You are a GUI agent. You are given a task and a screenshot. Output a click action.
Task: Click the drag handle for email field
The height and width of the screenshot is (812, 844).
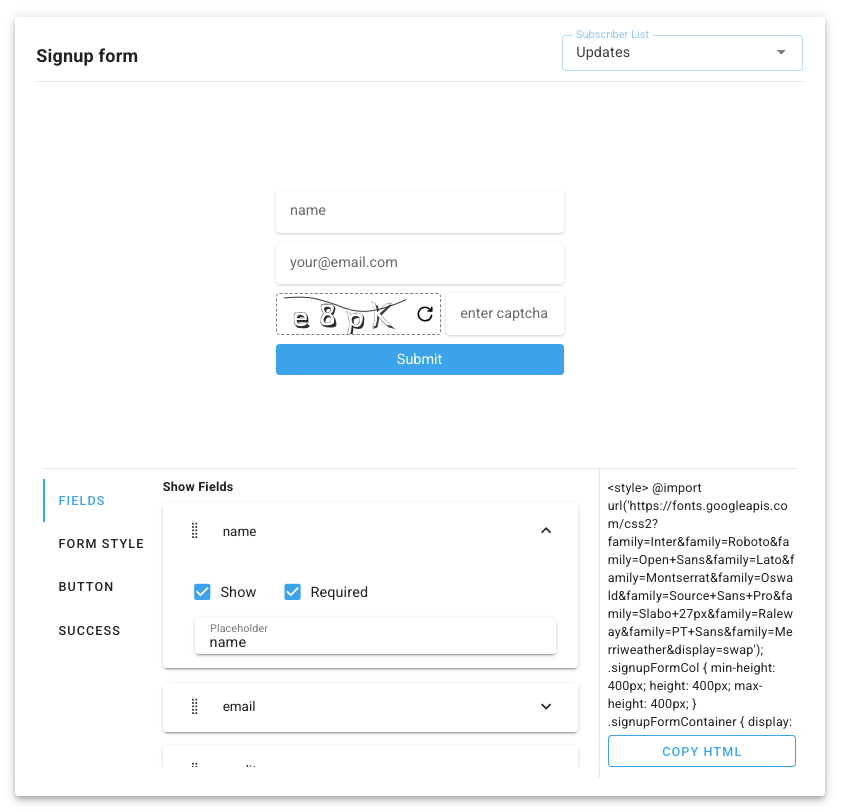click(x=195, y=706)
